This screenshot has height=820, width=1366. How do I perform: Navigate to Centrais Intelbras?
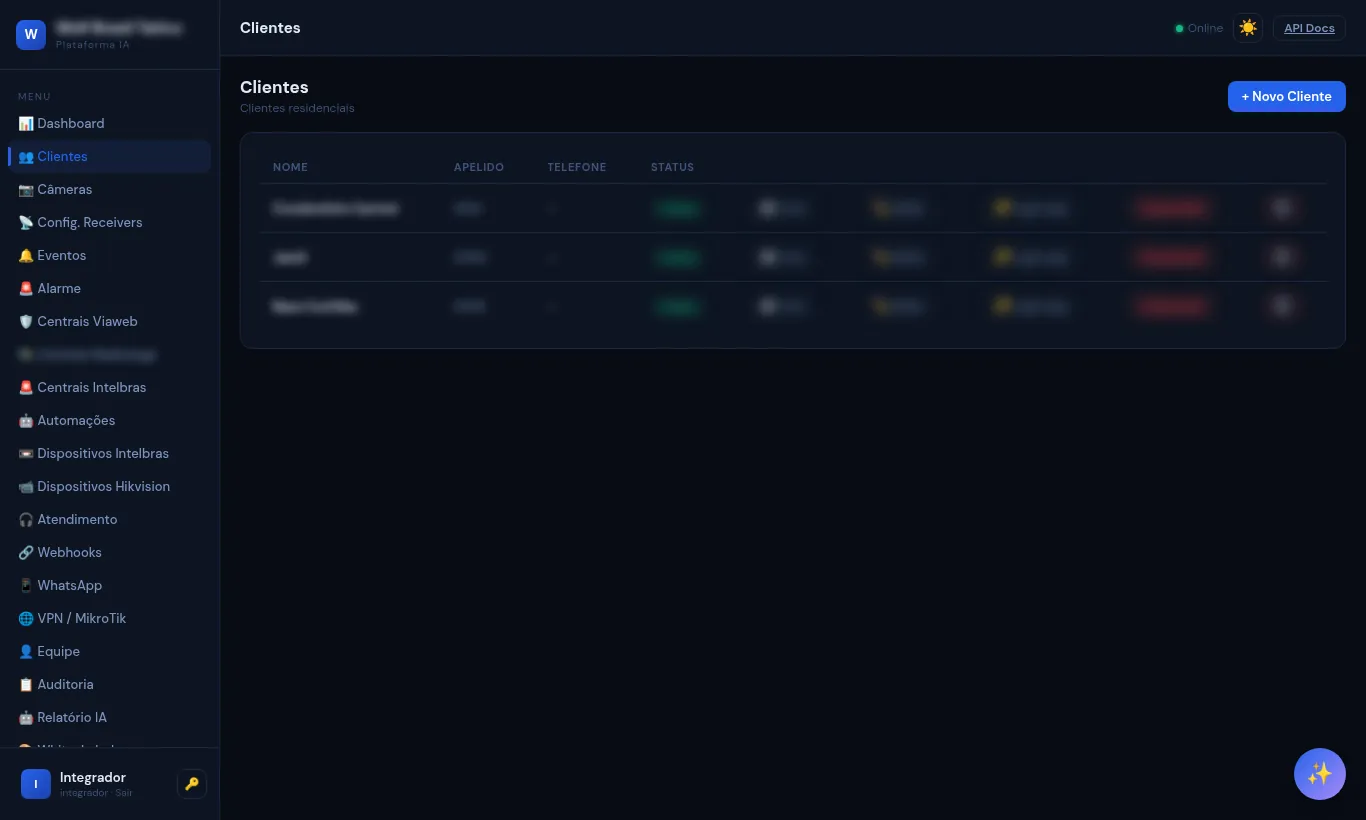point(110,387)
